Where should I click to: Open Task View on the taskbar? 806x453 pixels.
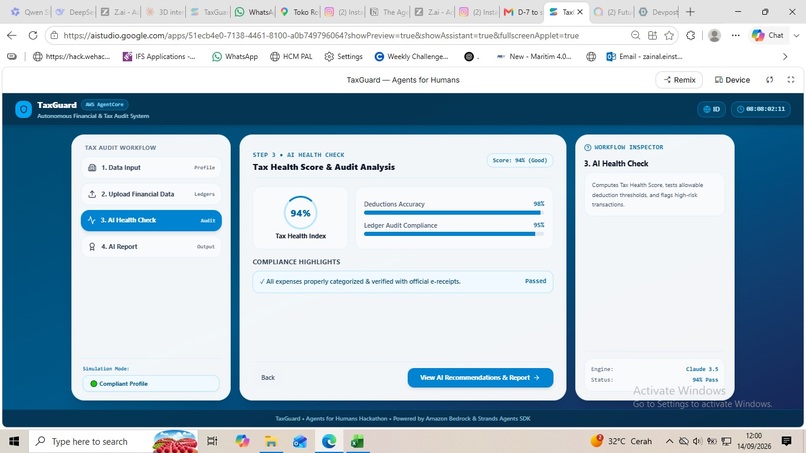212,441
